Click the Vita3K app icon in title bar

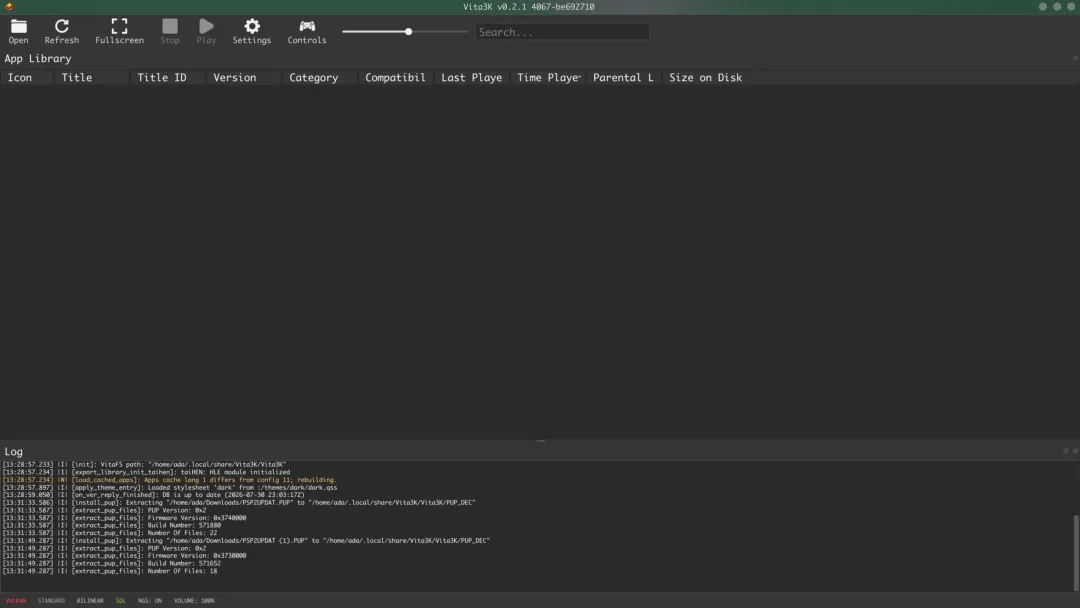(x=9, y=6)
